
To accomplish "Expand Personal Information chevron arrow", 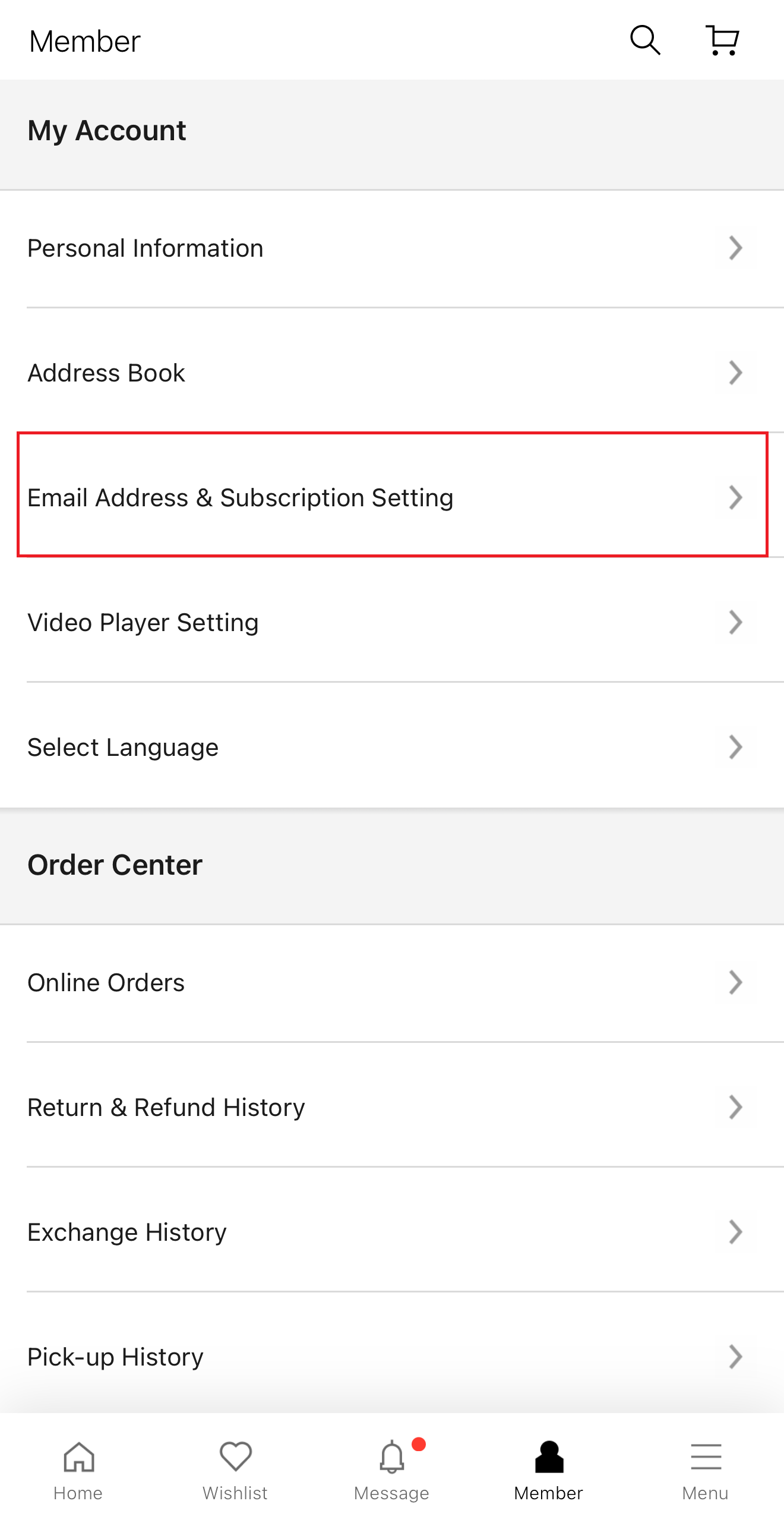I will point(735,248).
